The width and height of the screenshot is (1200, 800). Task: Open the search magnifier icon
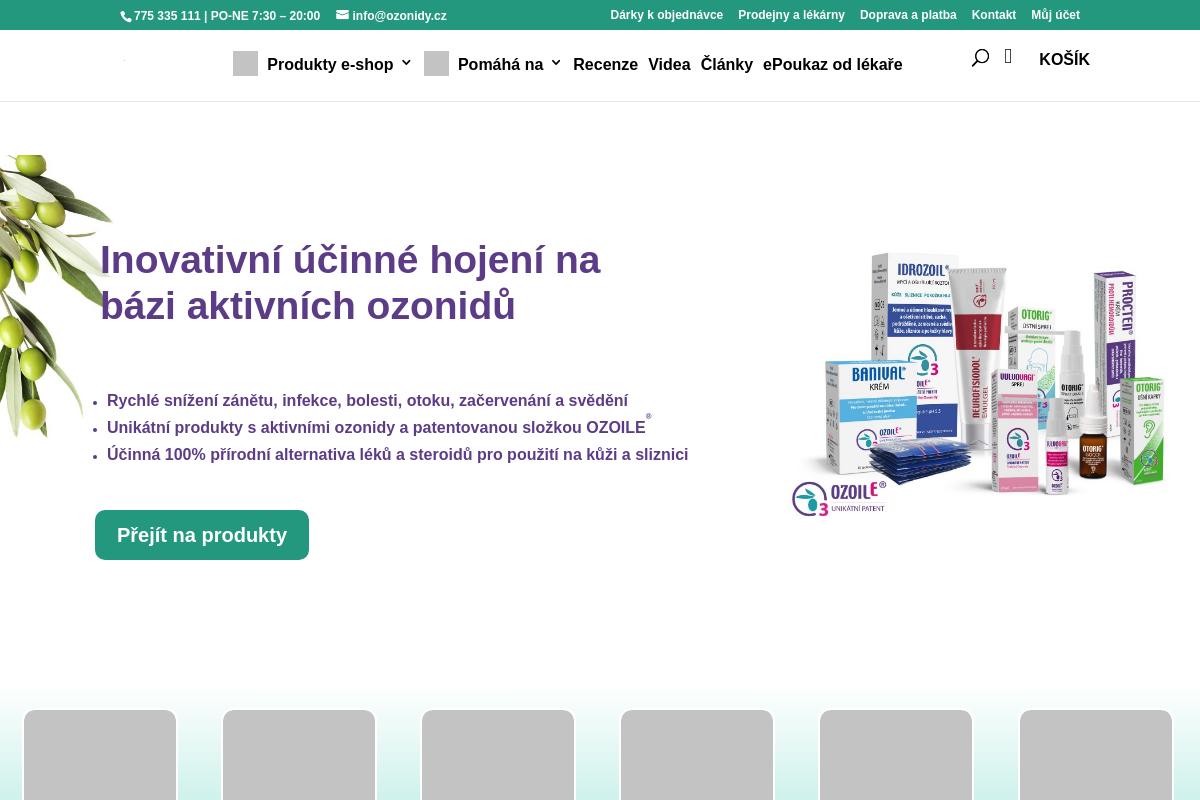pos(980,58)
